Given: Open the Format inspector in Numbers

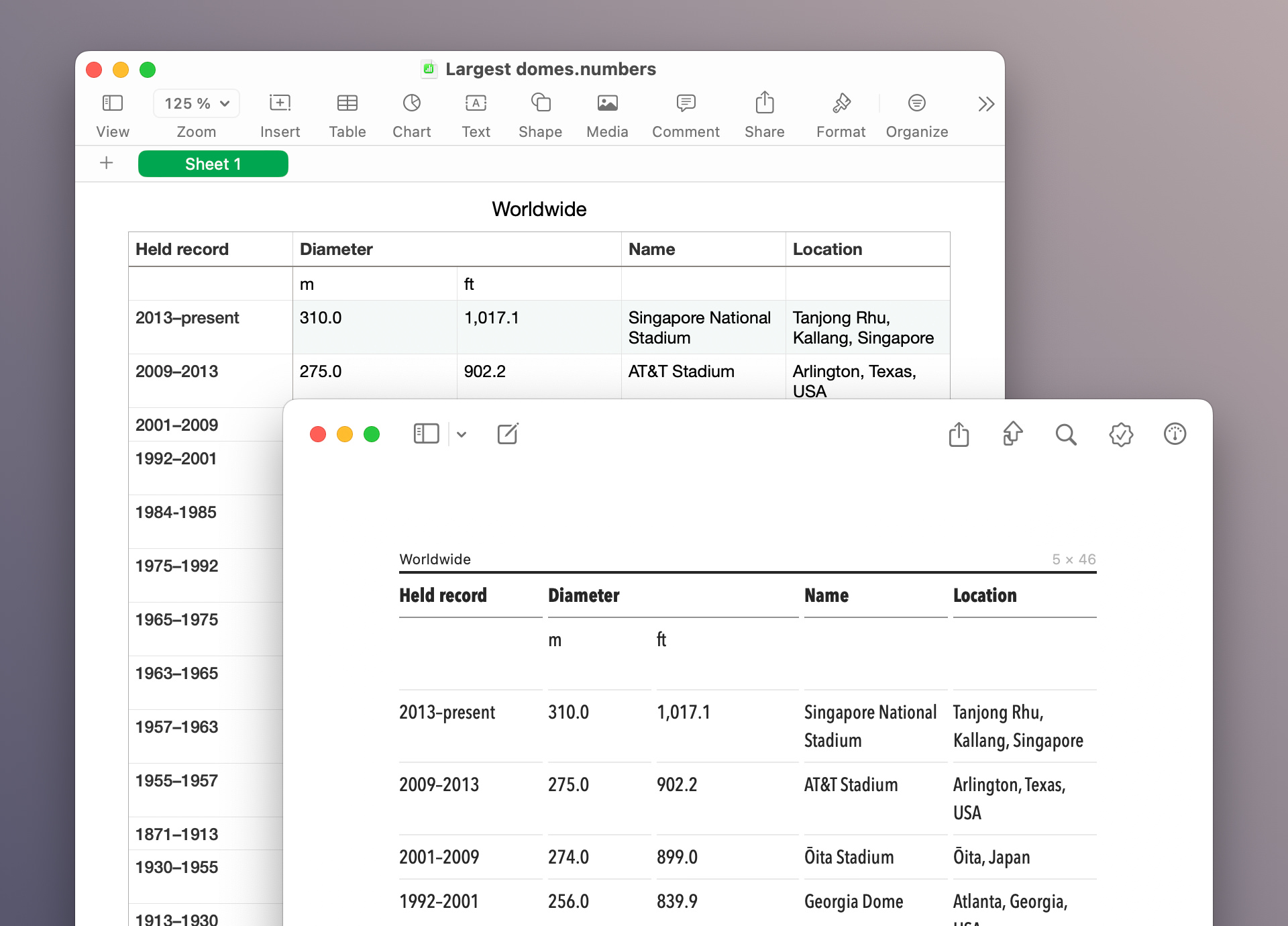Looking at the screenshot, I should [841, 103].
